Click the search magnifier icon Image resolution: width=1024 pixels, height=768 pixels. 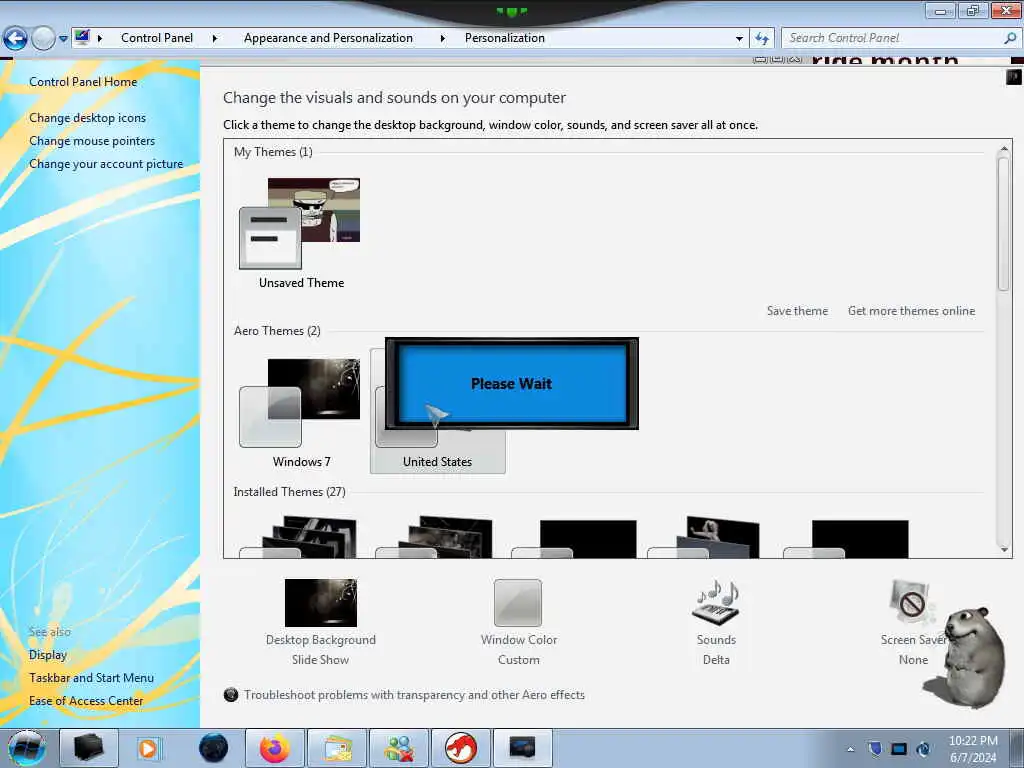pyautogui.click(x=1010, y=38)
